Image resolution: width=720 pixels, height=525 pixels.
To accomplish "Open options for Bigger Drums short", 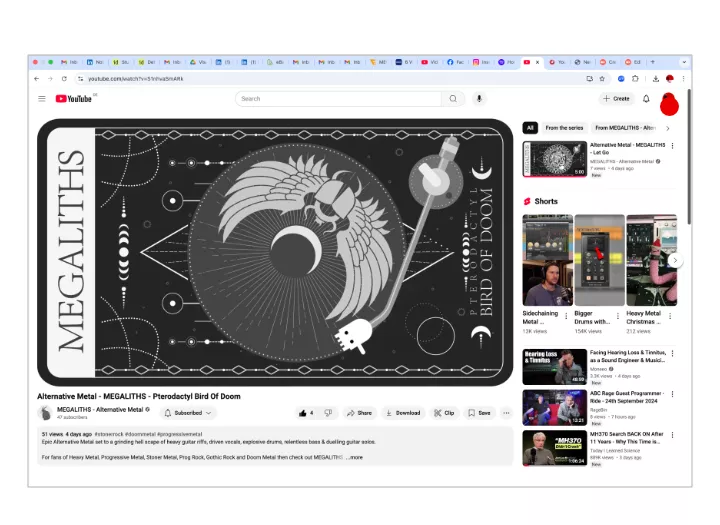I will click(618, 316).
